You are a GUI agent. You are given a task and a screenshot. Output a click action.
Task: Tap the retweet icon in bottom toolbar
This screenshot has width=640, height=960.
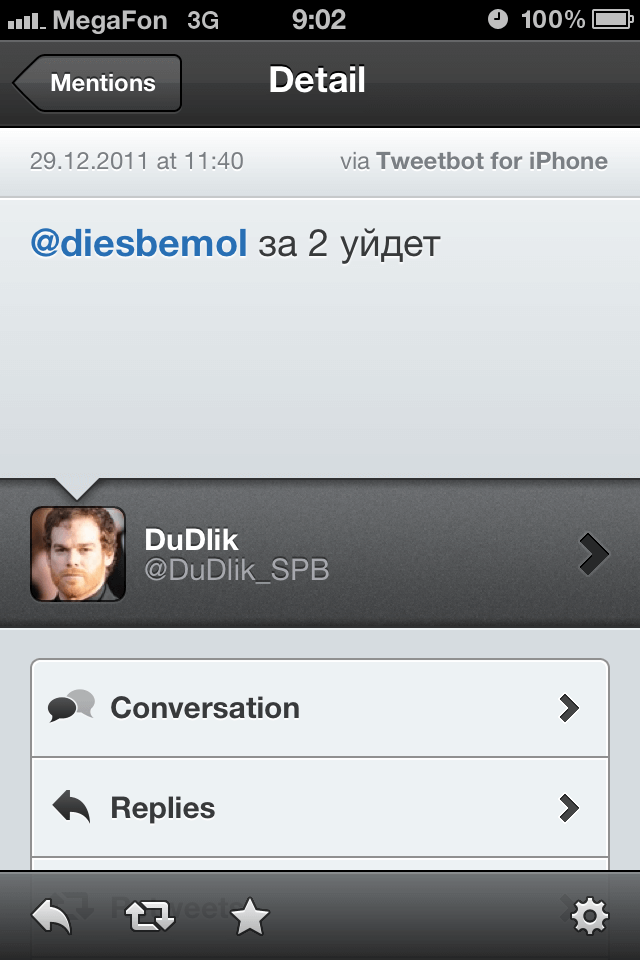pyautogui.click(x=150, y=917)
